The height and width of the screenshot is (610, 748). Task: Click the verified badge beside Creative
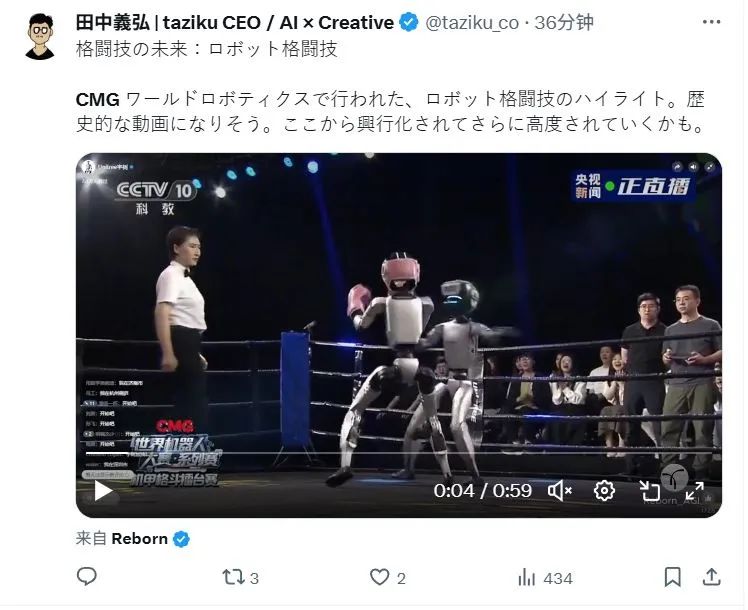click(x=408, y=22)
